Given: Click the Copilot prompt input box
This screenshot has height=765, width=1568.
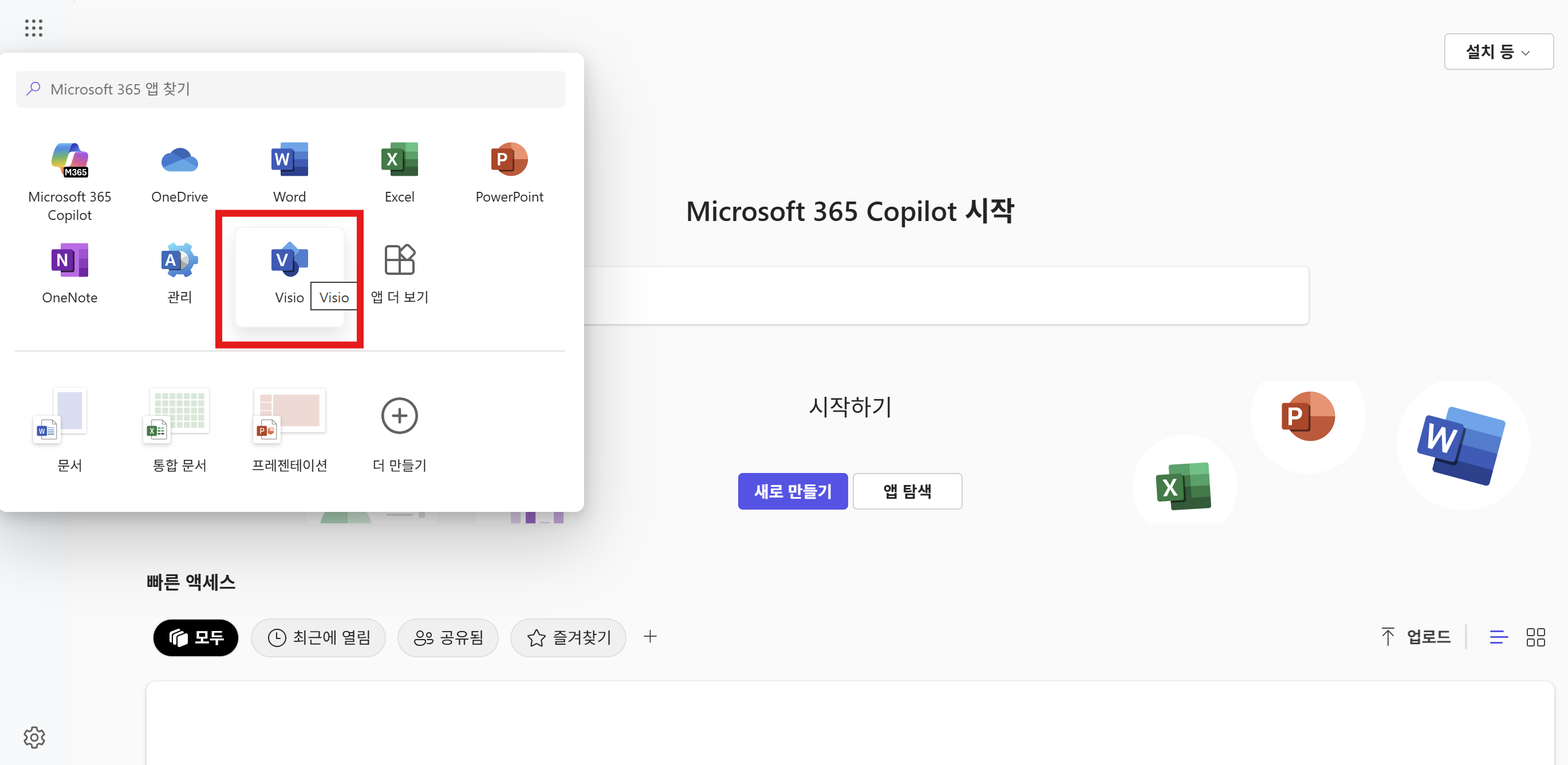Looking at the screenshot, I should [946, 295].
